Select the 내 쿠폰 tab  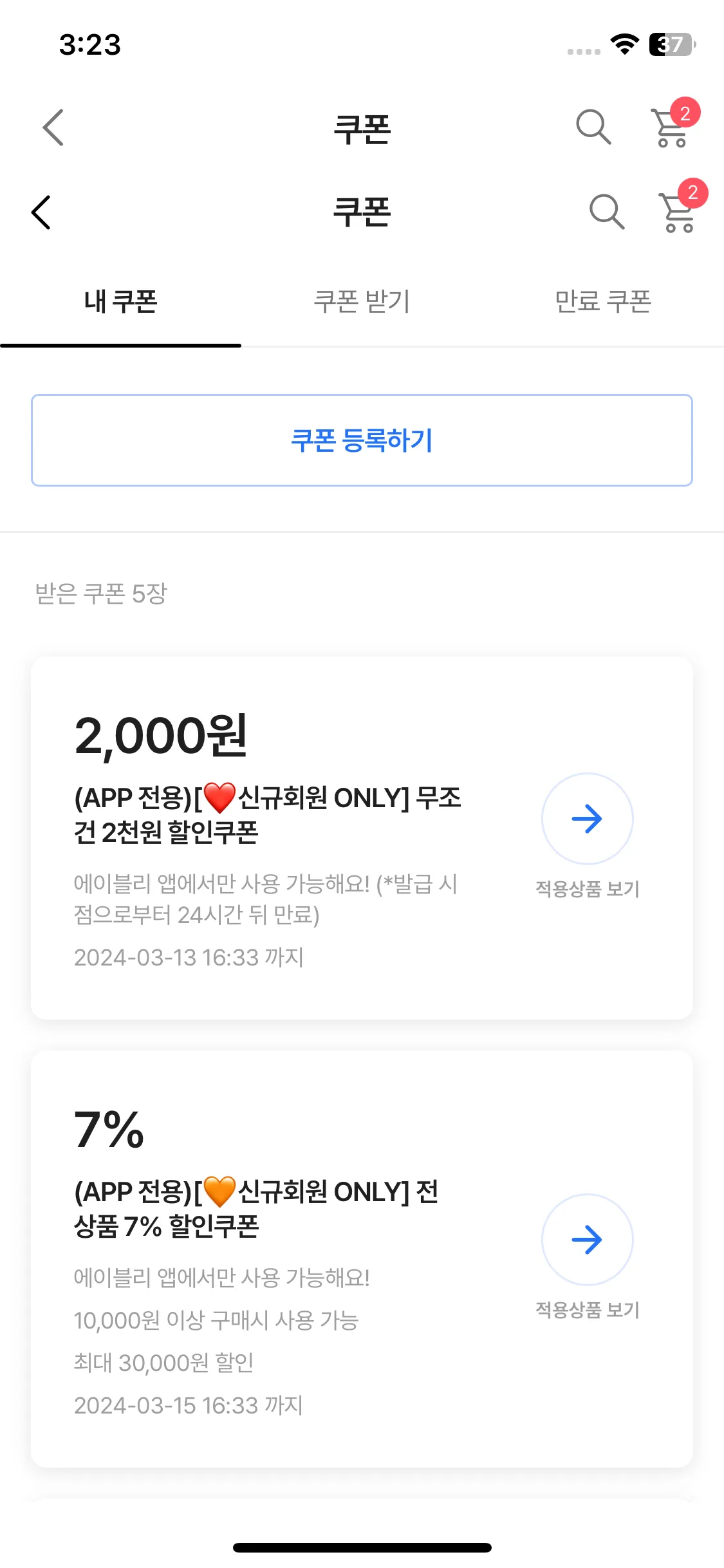(x=120, y=301)
